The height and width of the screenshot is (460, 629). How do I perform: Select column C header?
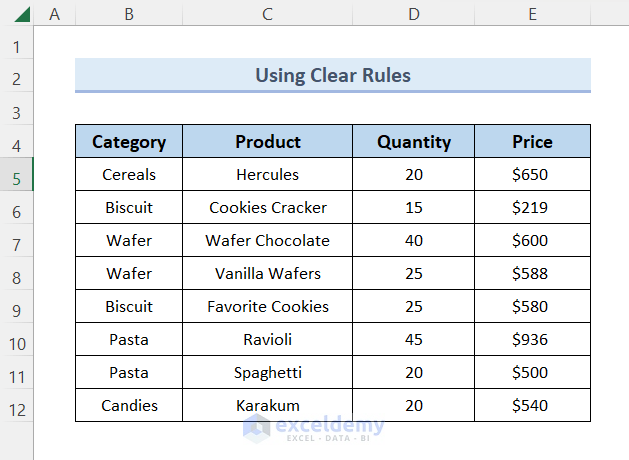(267, 13)
